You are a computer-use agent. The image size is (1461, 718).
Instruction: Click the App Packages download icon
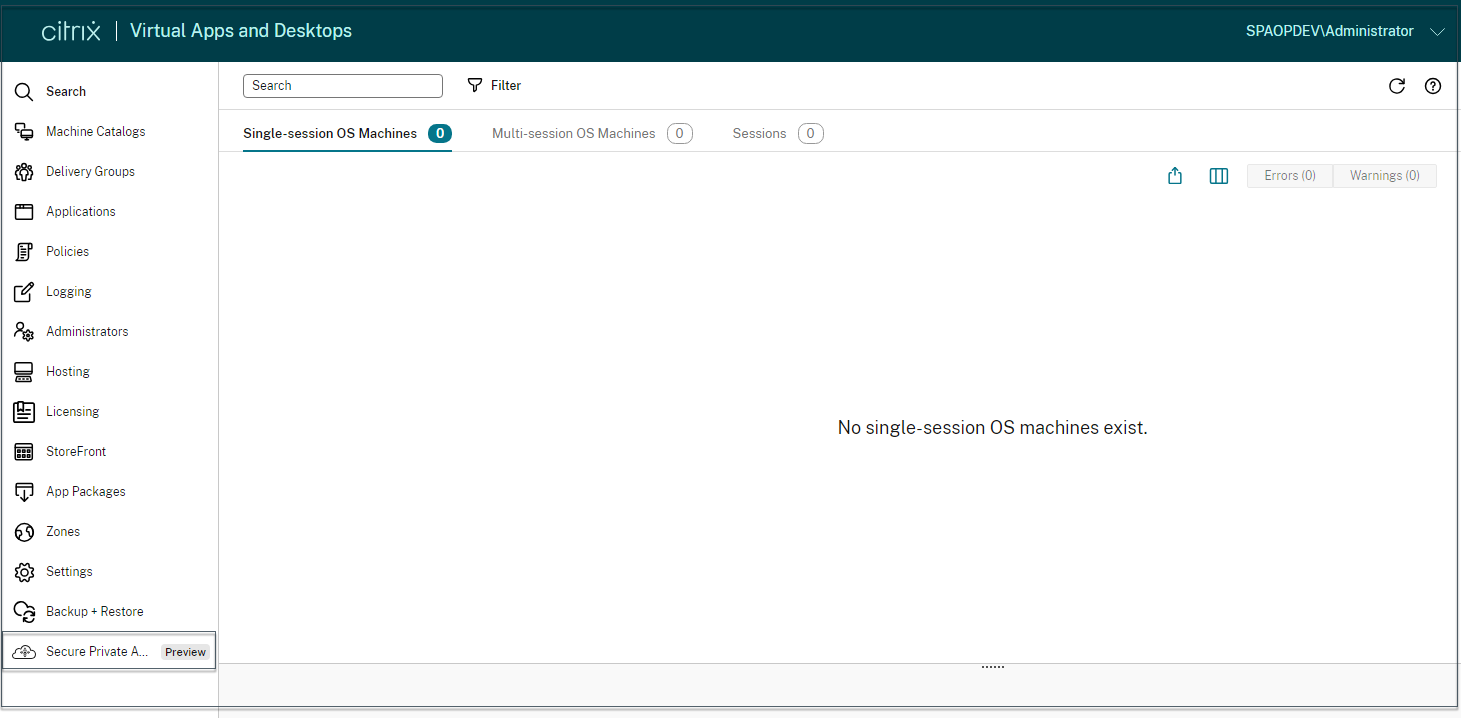(24, 492)
